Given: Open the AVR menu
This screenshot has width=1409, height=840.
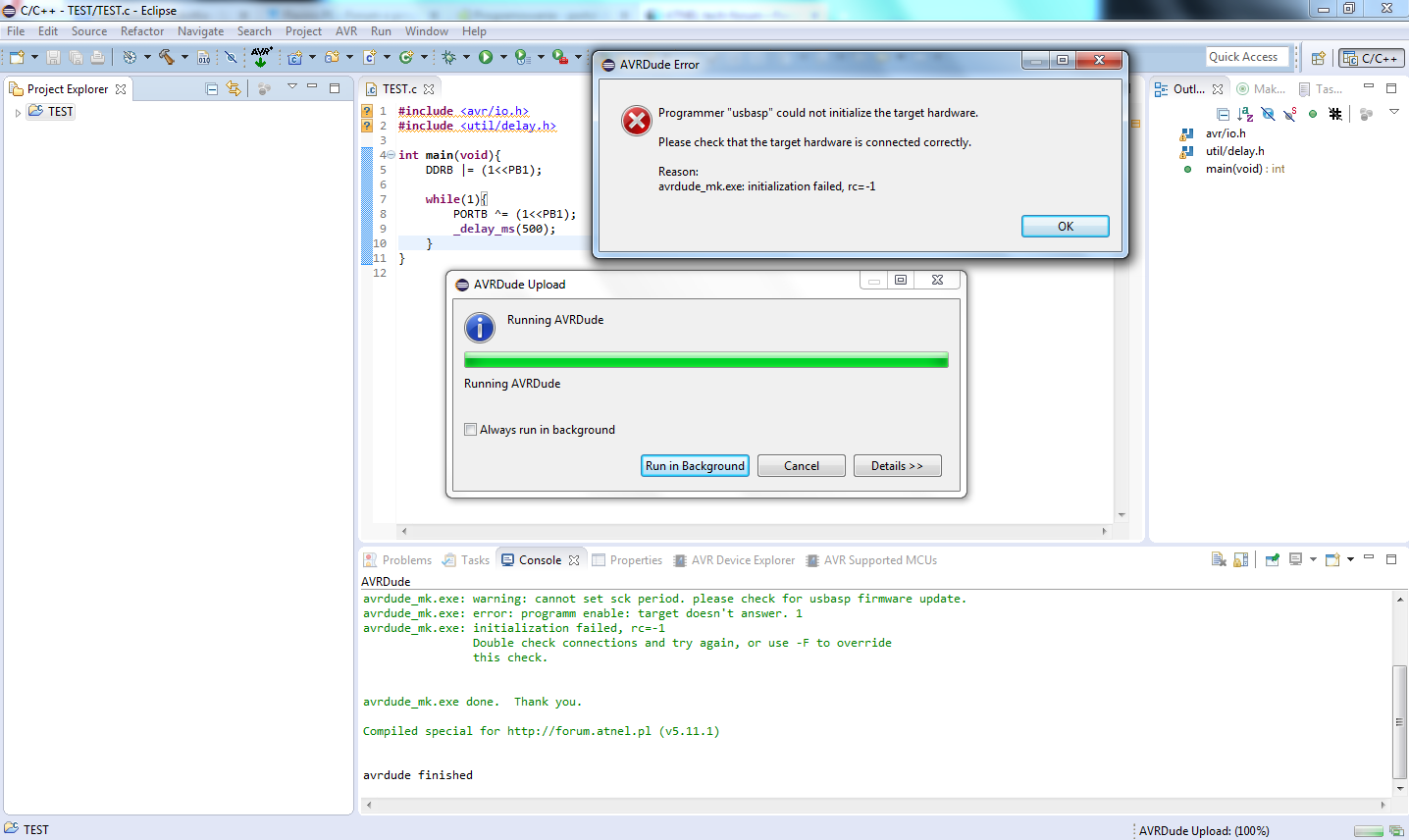Looking at the screenshot, I should coord(346,31).
